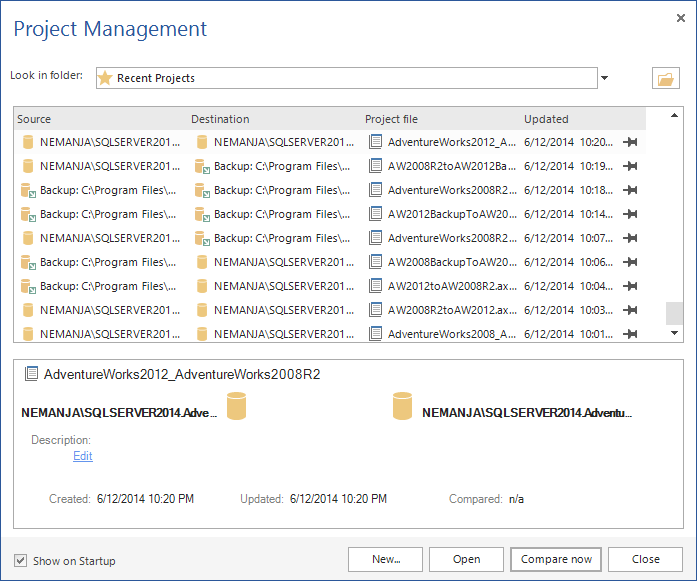
Task: Click file icon of AW2008R2toAW2012.ax... row
Action: coord(376,310)
